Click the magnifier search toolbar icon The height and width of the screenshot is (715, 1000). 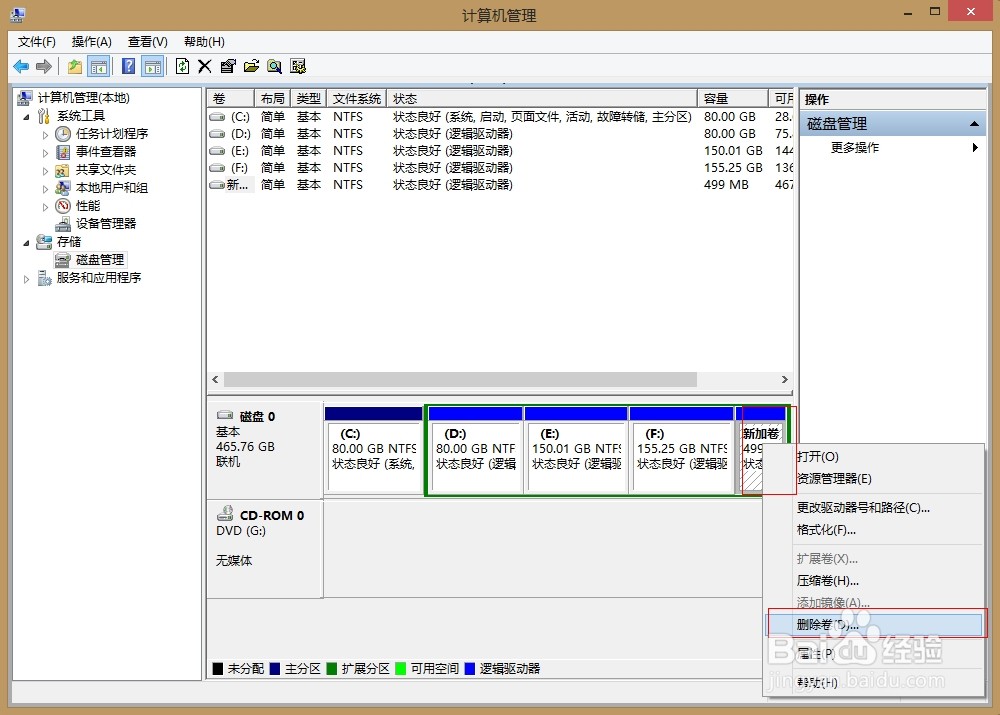(274, 66)
